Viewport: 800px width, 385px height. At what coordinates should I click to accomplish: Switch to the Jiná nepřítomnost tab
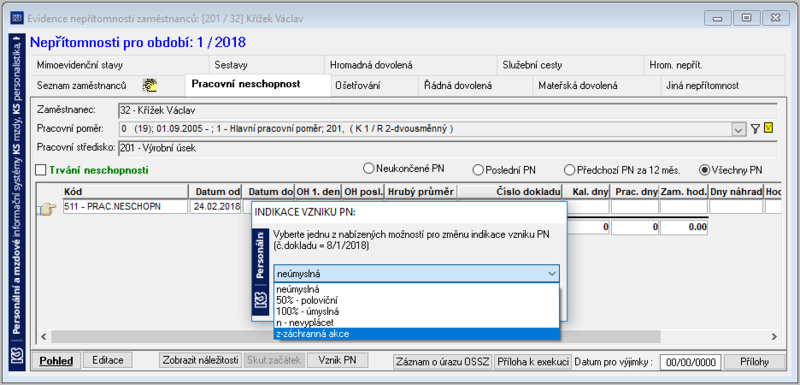coord(722,86)
